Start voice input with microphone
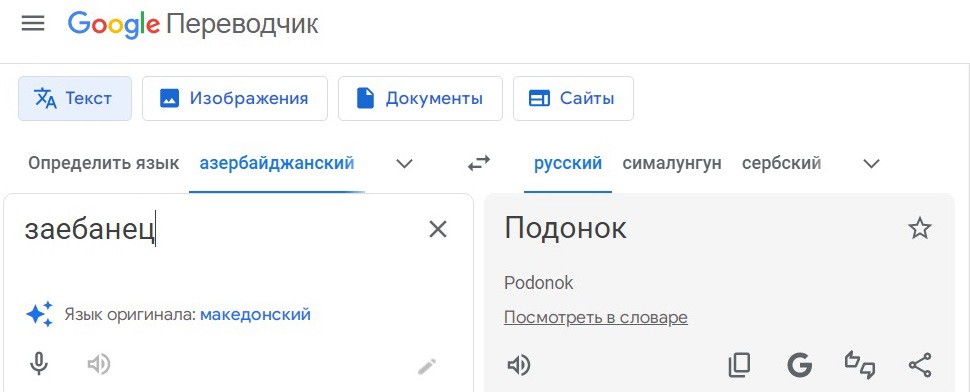Screen dimensions: 970x392 click(x=39, y=365)
